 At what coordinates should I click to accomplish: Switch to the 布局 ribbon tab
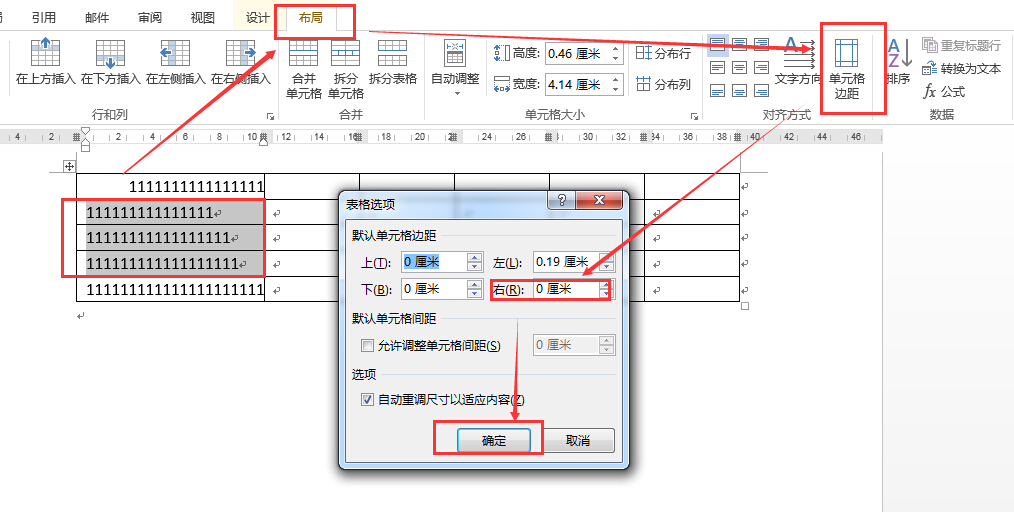[x=310, y=18]
